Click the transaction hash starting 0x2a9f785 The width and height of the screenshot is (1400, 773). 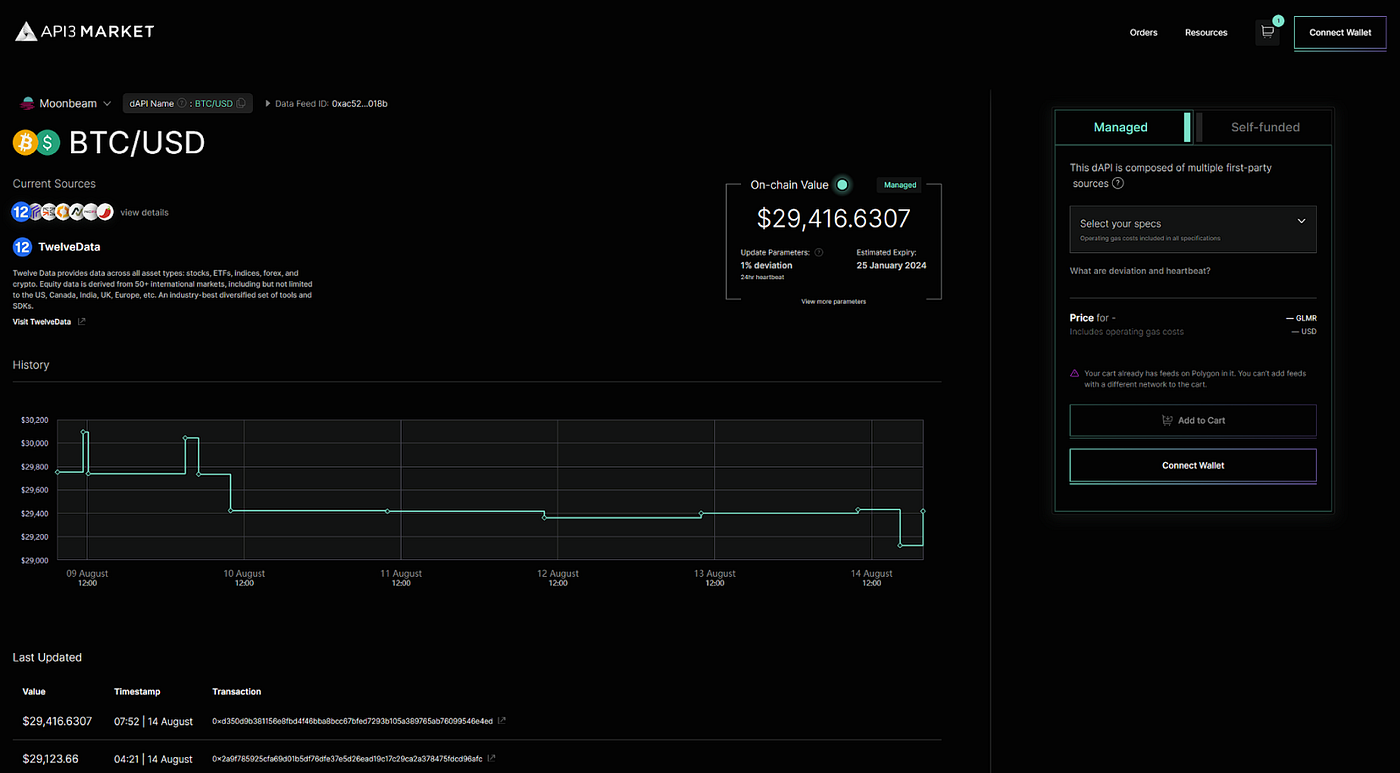point(347,759)
